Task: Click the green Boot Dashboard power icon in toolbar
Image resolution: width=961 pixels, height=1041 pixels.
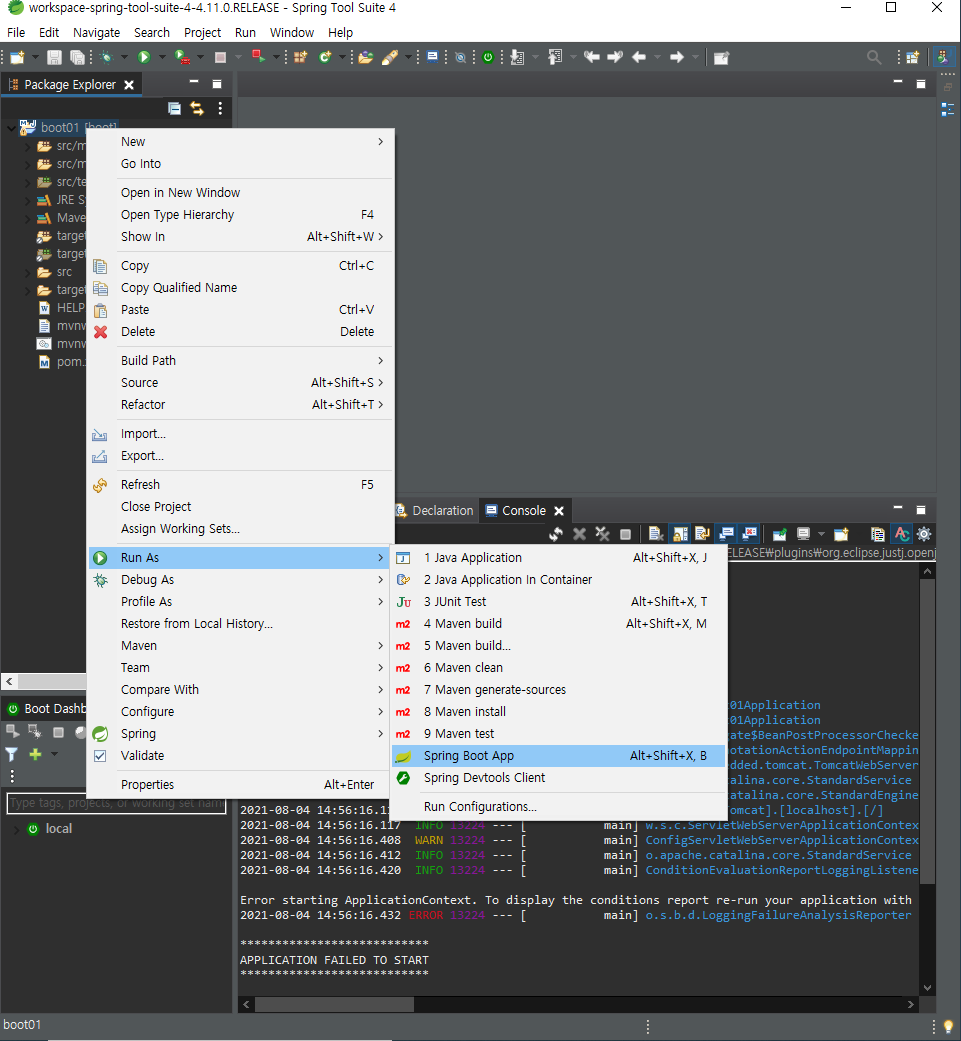Action: click(x=488, y=58)
